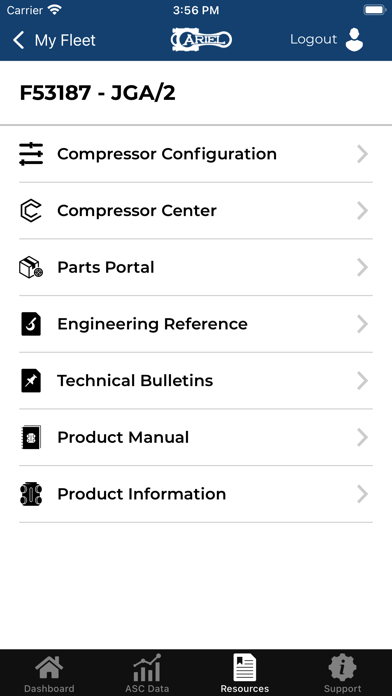Tap the Parts Portal box icon
This screenshot has height=696, width=392.
pos(31,267)
